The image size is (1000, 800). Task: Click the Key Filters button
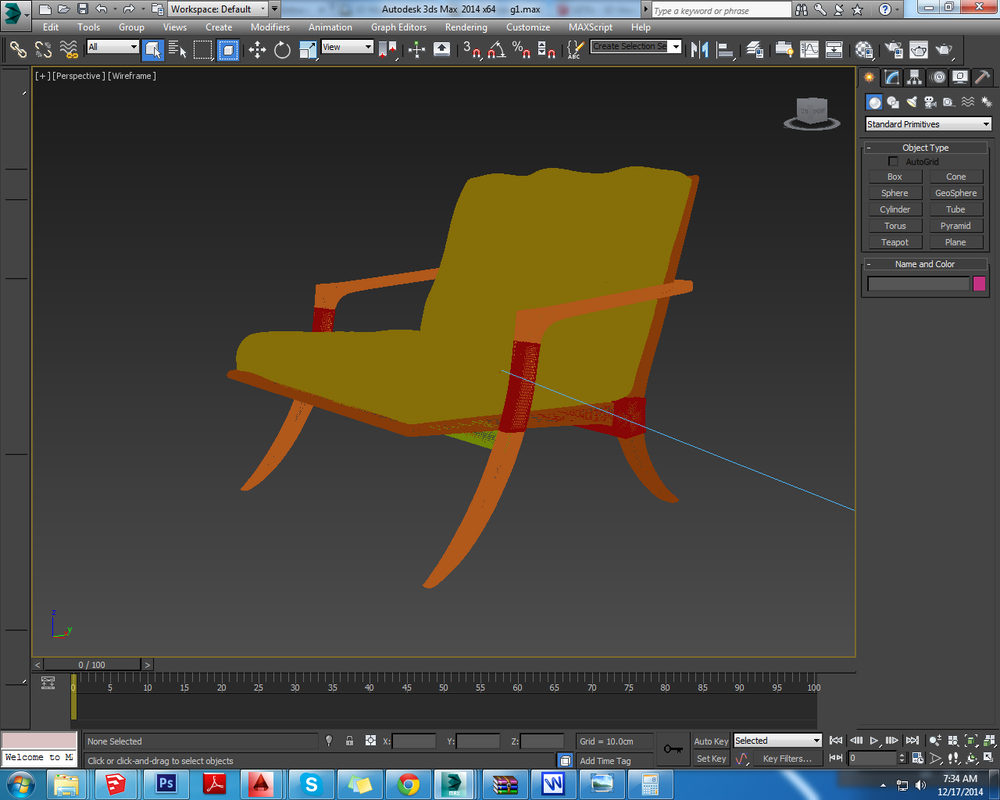(x=786, y=758)
